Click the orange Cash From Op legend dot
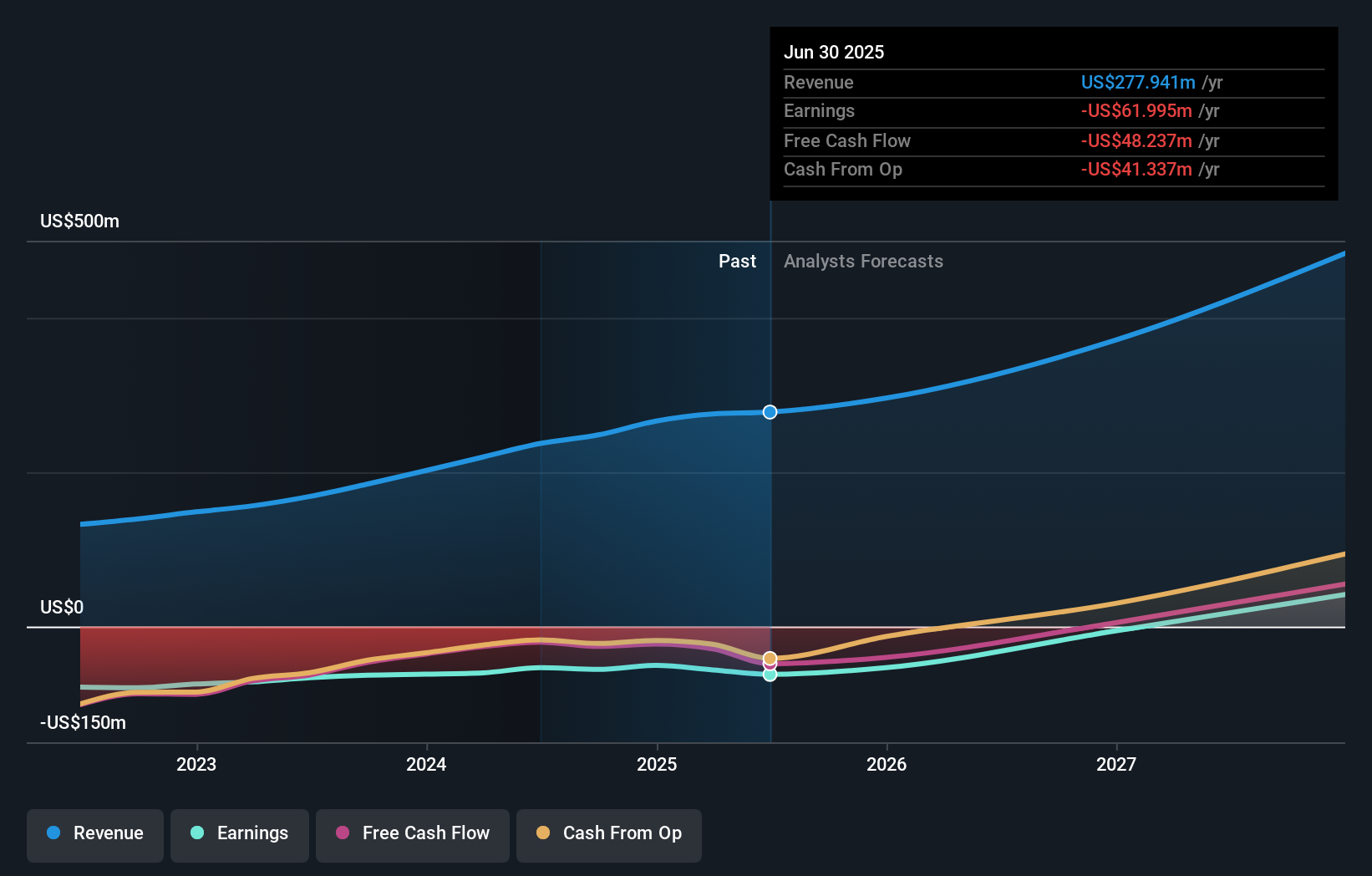 [x=543, y=833]
